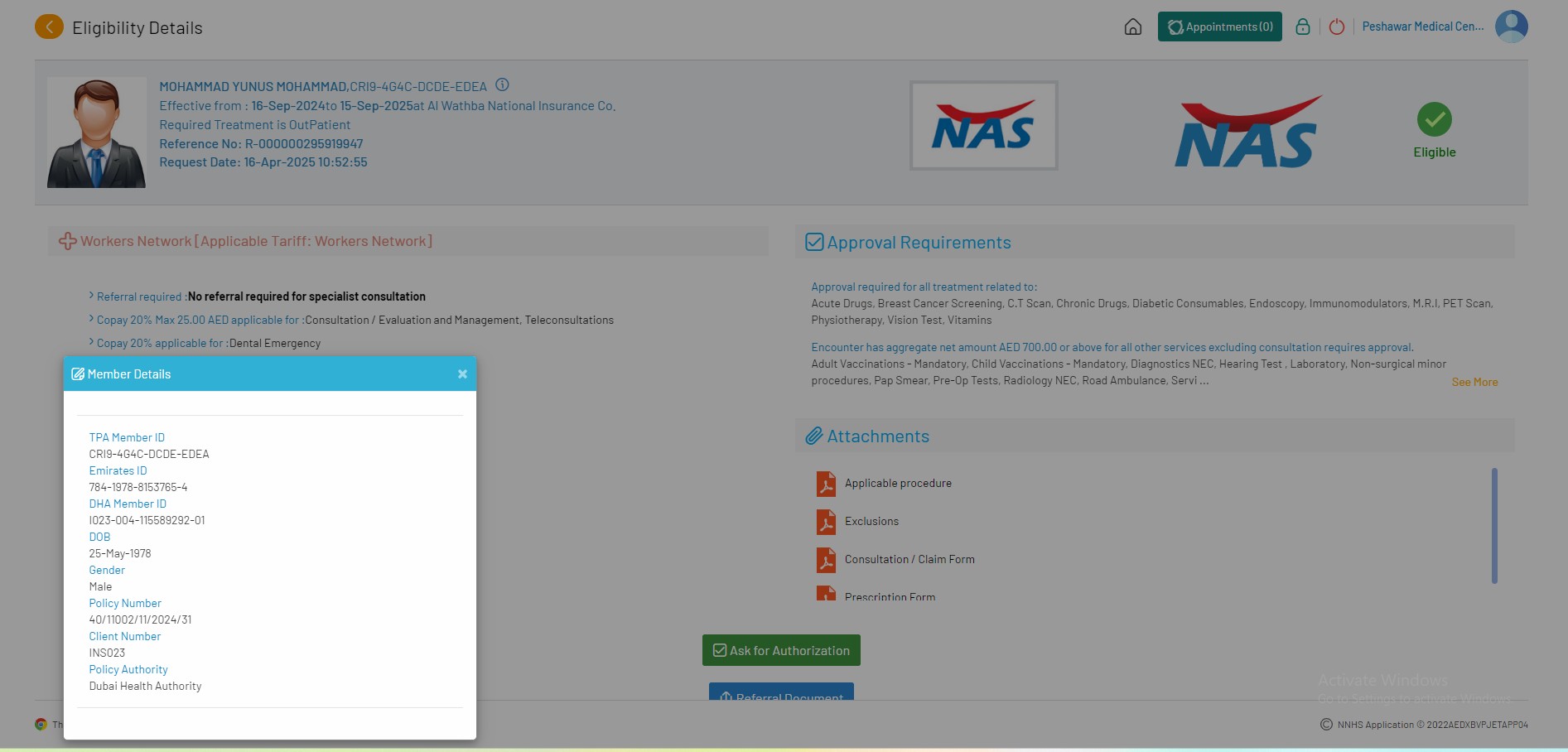Click Ask for Authorization button
The height and width of the screenshot is (752, 1568).
pyautogui.click(x=781, y=650)
